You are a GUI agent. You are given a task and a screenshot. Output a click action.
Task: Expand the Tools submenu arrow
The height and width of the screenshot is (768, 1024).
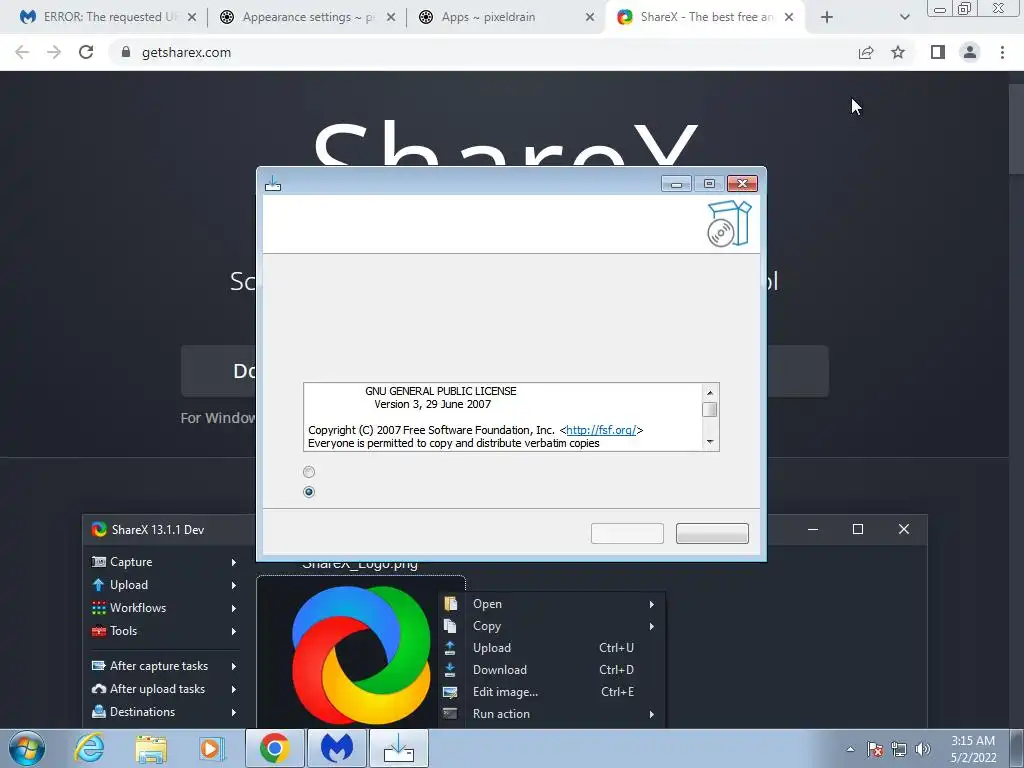click(234, 632)
